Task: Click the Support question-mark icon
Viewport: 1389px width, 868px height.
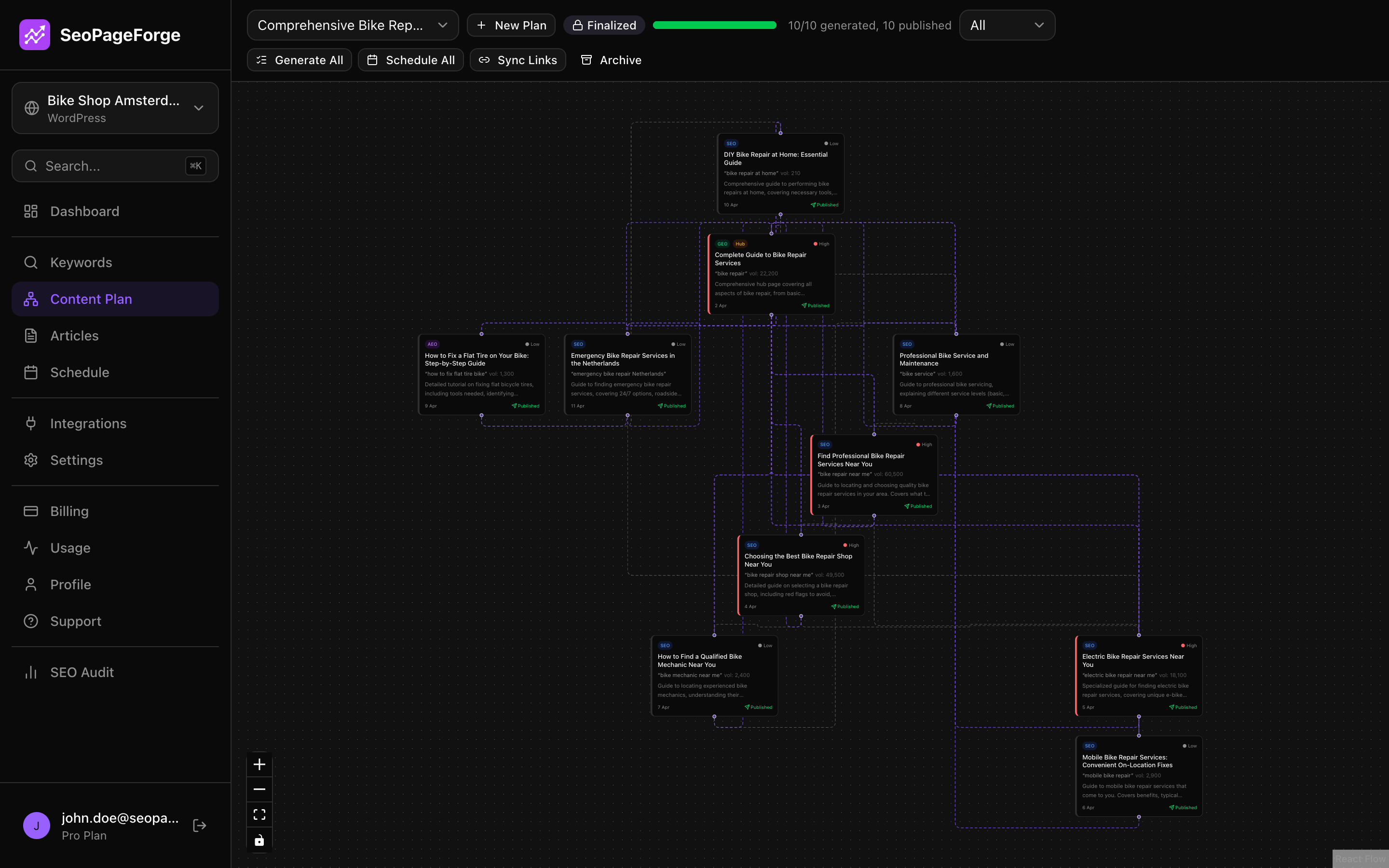Action: (31, 621)
